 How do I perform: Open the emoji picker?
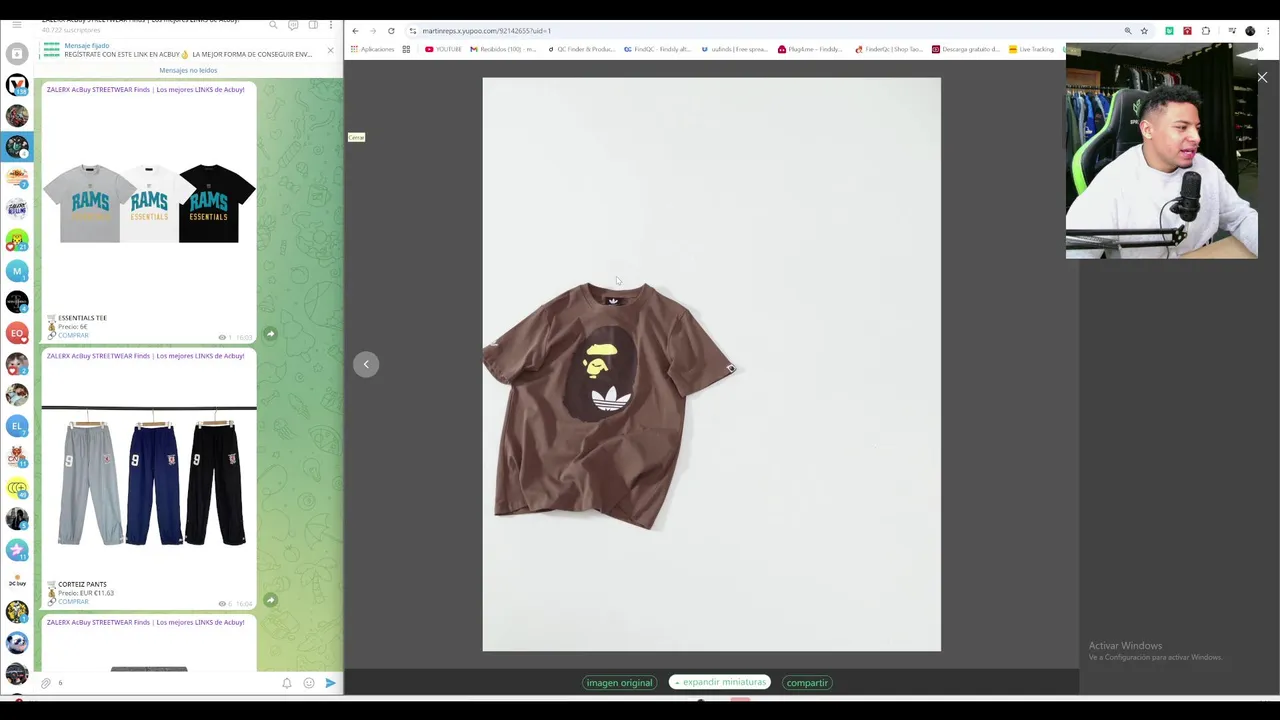[x=308, y=683]
